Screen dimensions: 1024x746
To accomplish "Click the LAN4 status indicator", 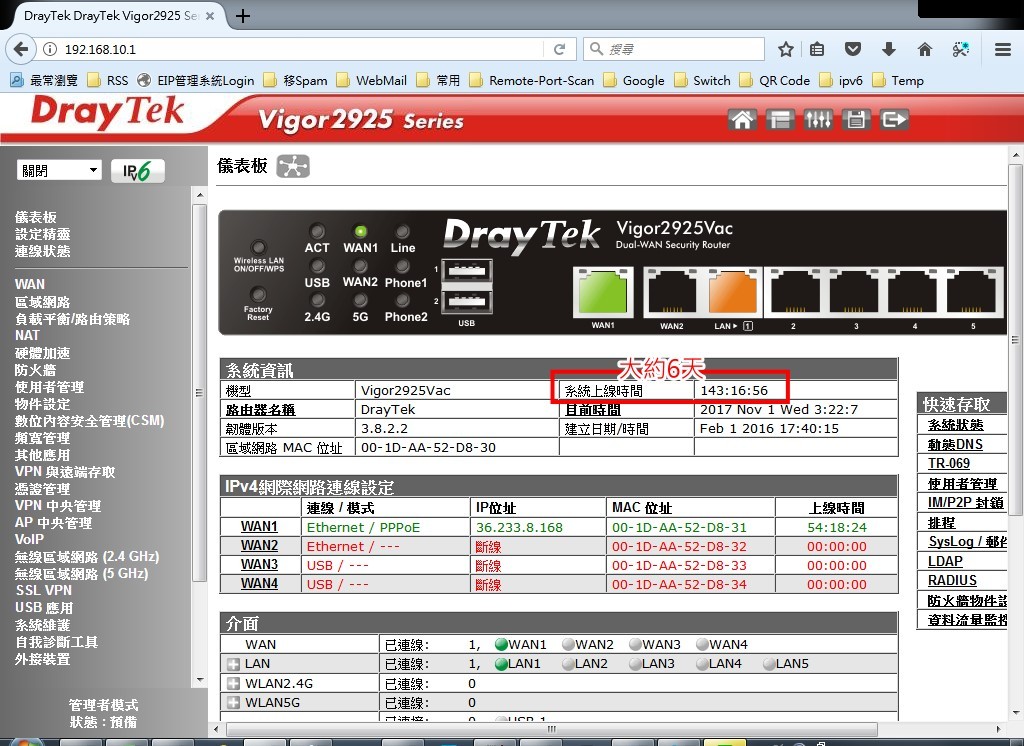I will [702, 664].
